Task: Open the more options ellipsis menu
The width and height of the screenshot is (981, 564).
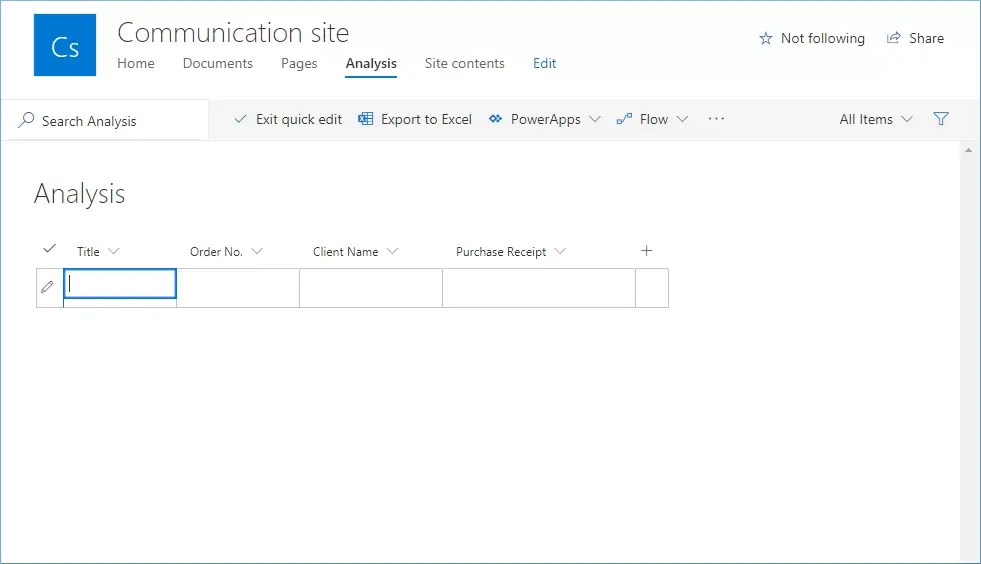Action: click(x=716, y=119)
